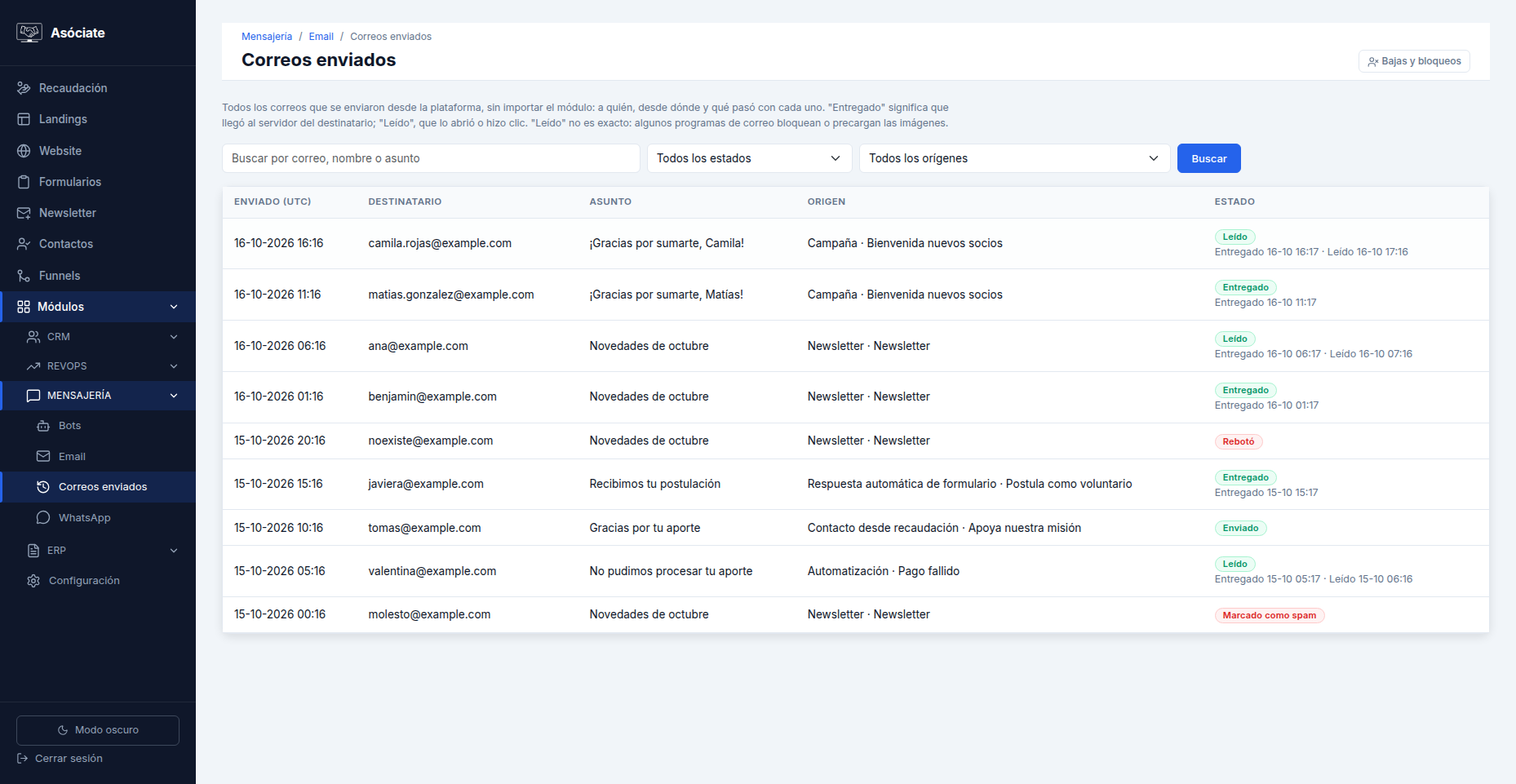Viewport: 1516px width, 784px height.
Task: Open Landings via its sidebar icon
Action: (24, 119)
